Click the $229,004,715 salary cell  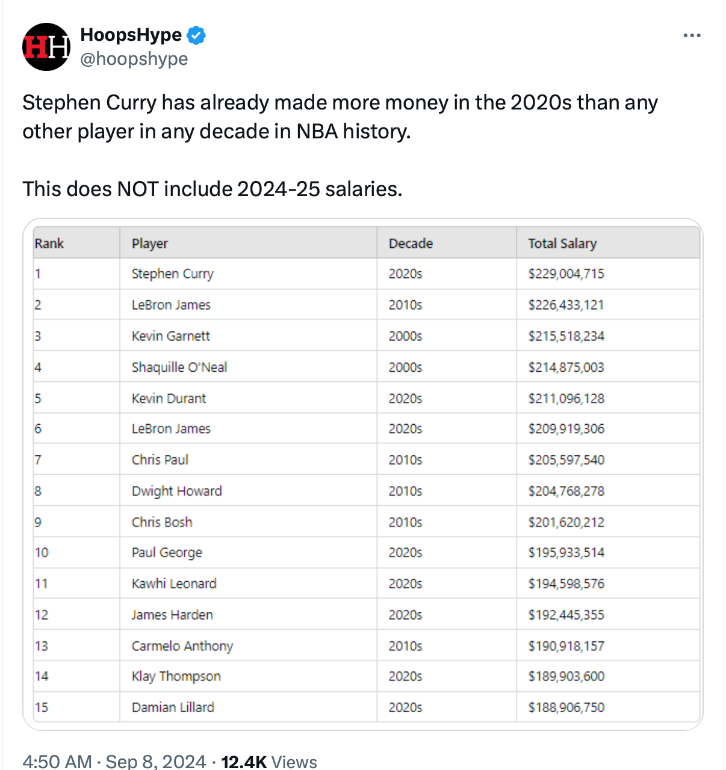[566, 274]
